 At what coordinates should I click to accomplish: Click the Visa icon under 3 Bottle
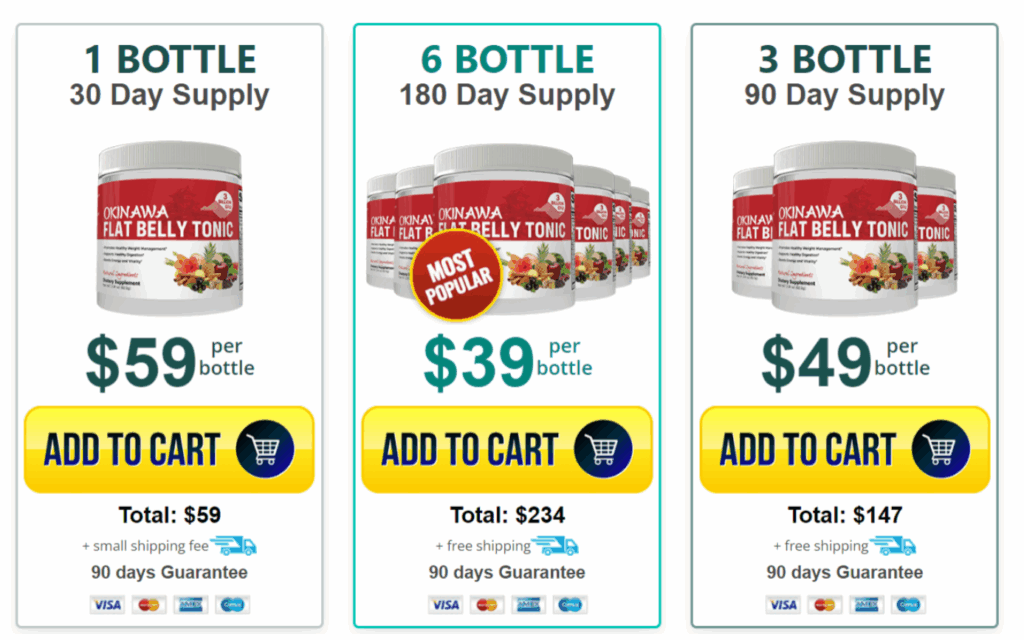[782, 605]
